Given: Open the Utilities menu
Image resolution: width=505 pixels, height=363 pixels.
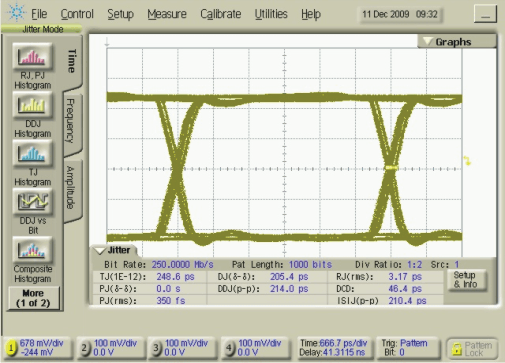Looking at the screenshot, I should [x=271, y=14].
